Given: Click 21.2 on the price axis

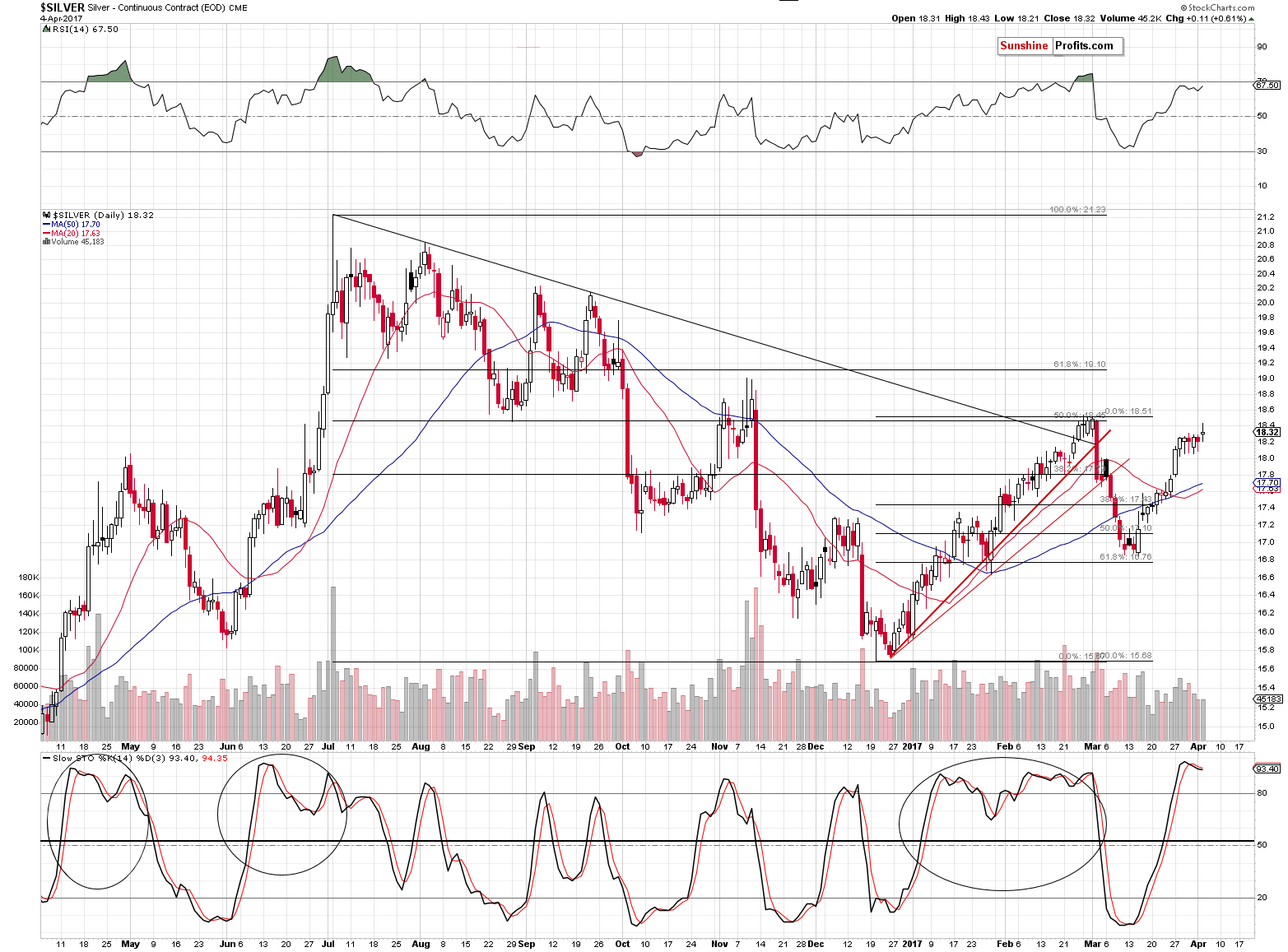Looking at the screenshot, I should pyautogui.click(x=1267, y=216).
